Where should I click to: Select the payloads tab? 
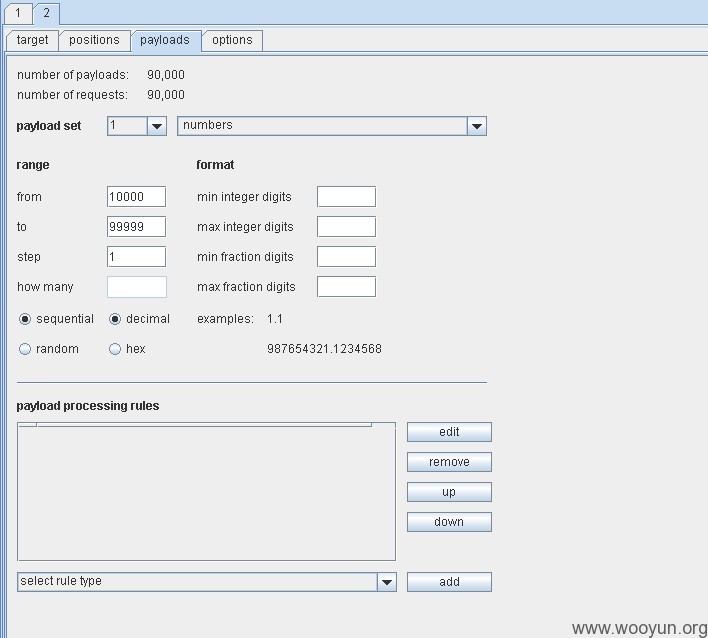click(165, 40)
